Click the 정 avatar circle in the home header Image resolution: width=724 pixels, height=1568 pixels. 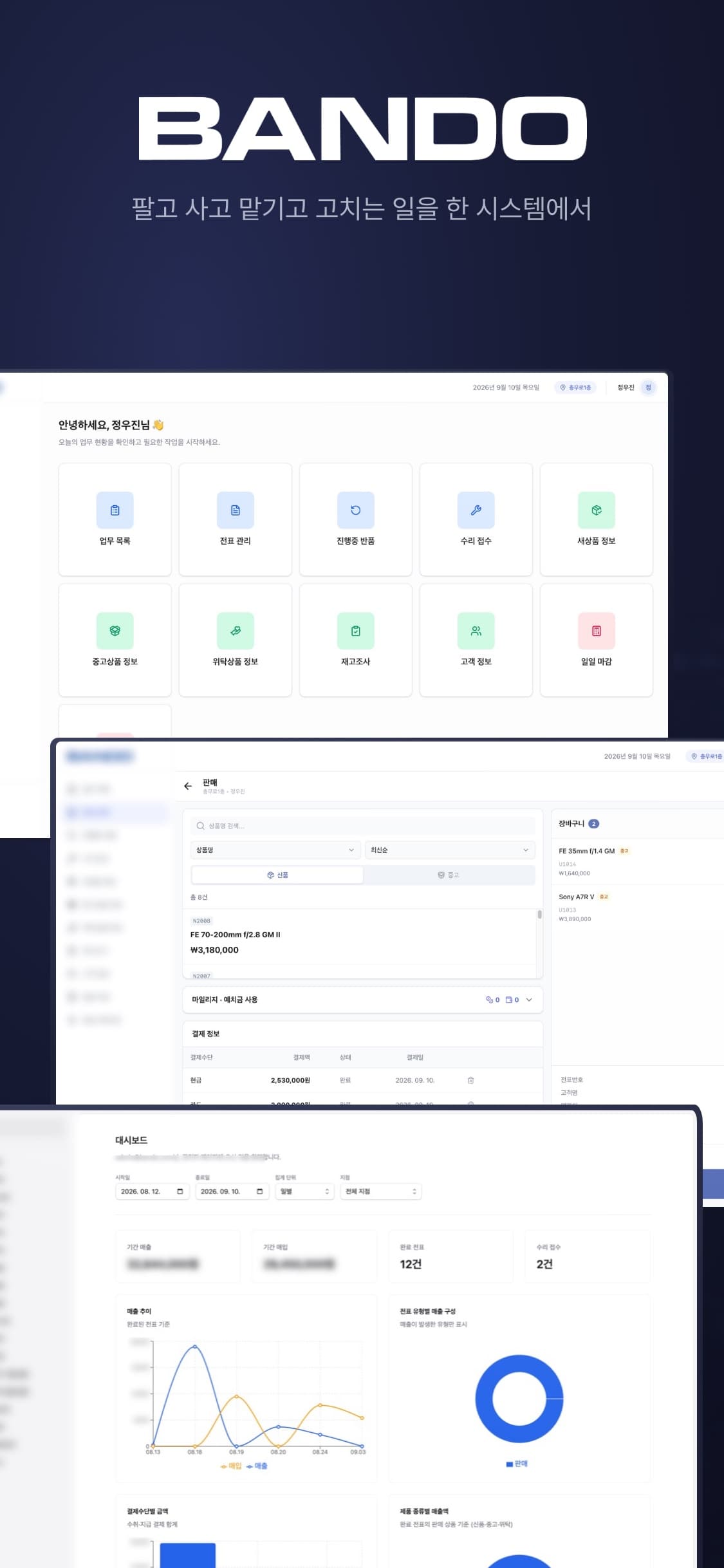[648, 387]
